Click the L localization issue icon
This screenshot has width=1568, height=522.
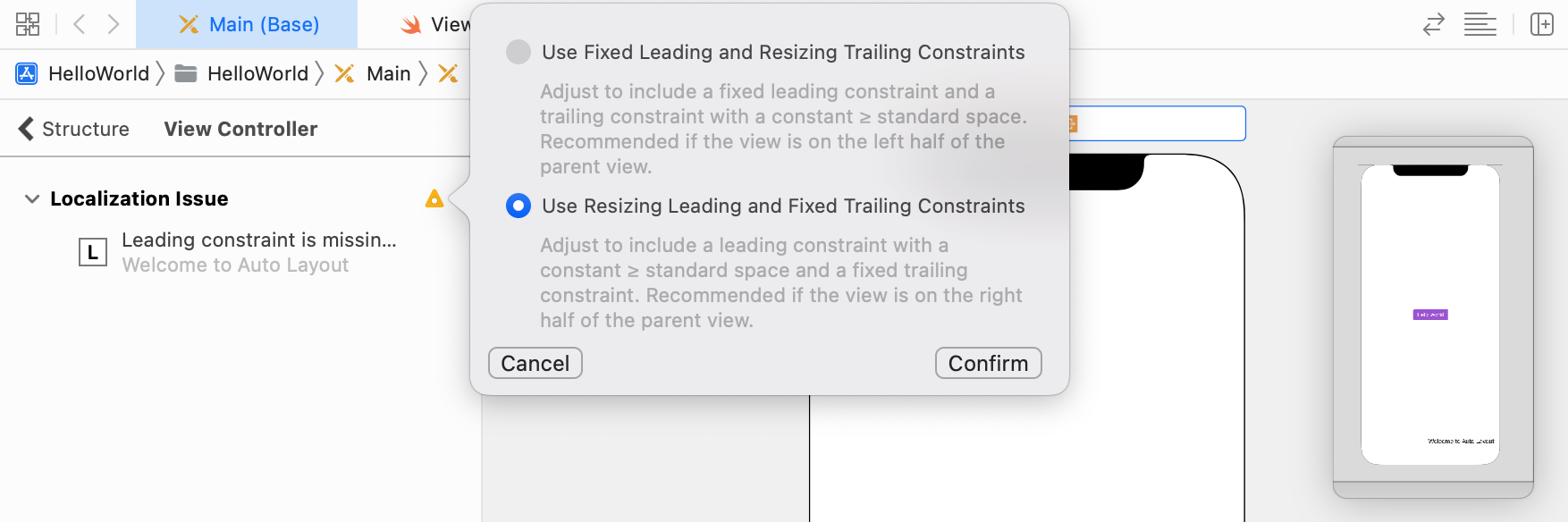click(x=92, y=253)
